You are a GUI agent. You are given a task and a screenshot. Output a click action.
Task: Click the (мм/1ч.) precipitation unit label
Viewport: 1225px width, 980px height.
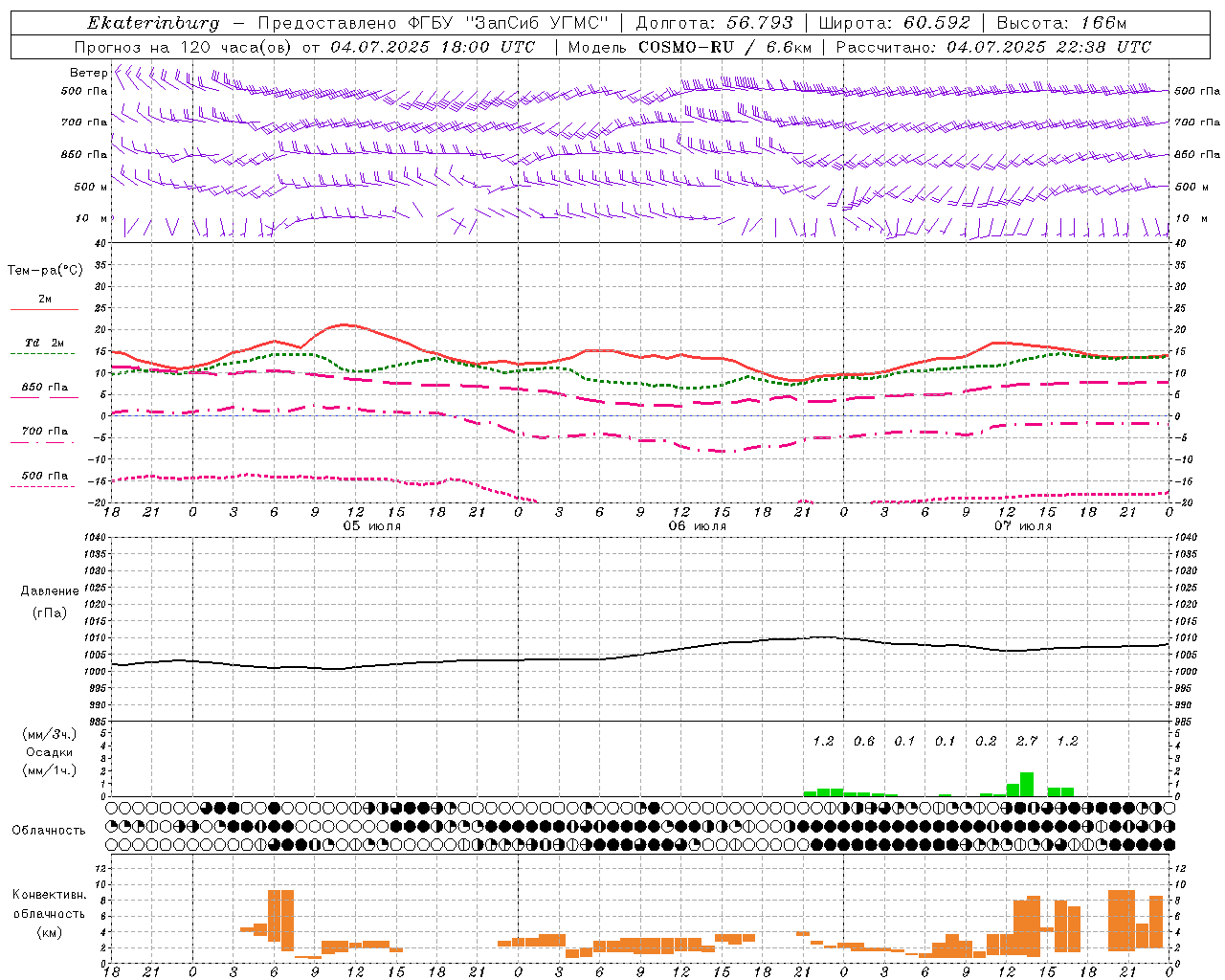tap(50, 770)
